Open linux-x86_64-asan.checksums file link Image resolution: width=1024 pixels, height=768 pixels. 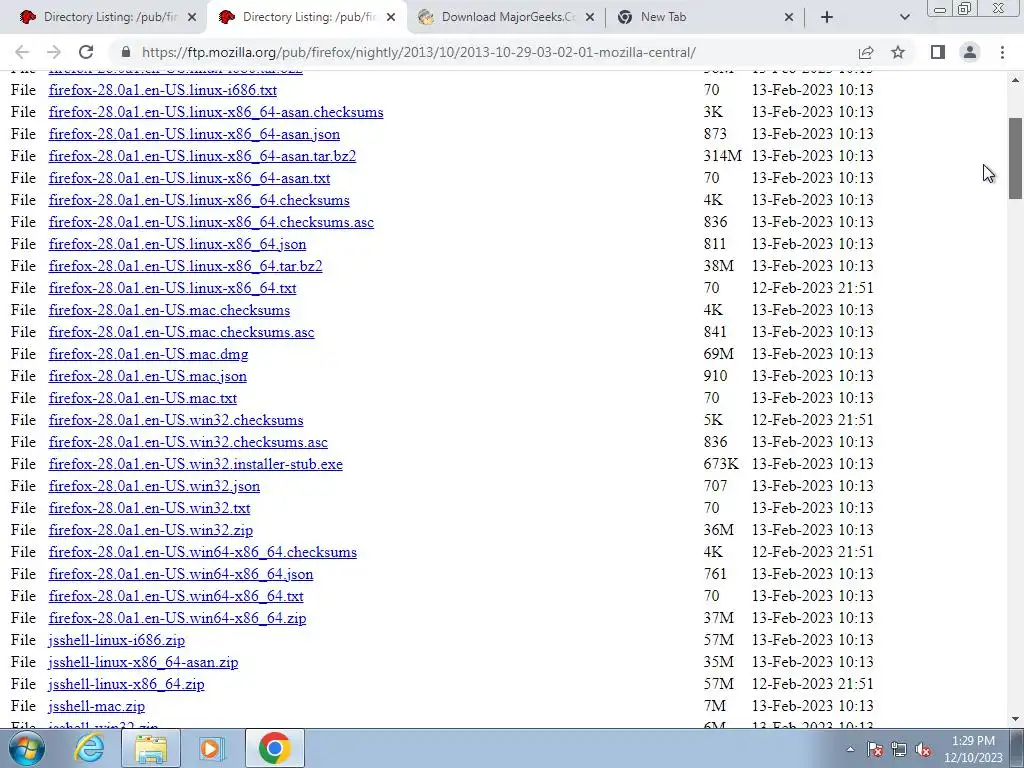216,112
